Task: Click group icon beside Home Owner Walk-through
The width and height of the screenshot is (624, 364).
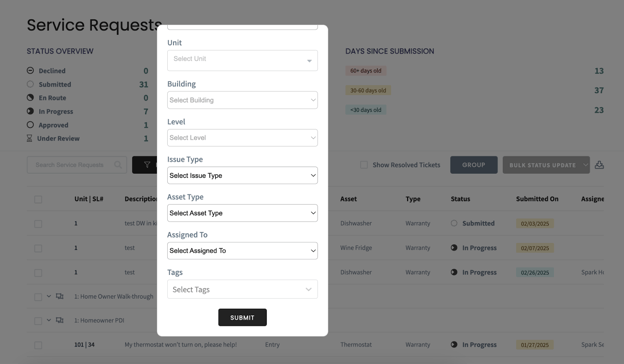Action: pyautogui.click(x=60, y=296)
